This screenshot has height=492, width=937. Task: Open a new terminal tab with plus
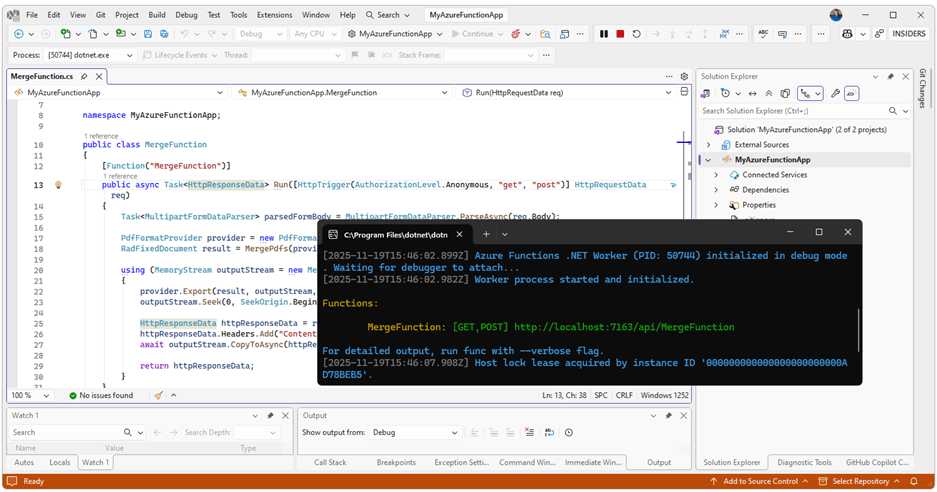(x=486, y=234)
